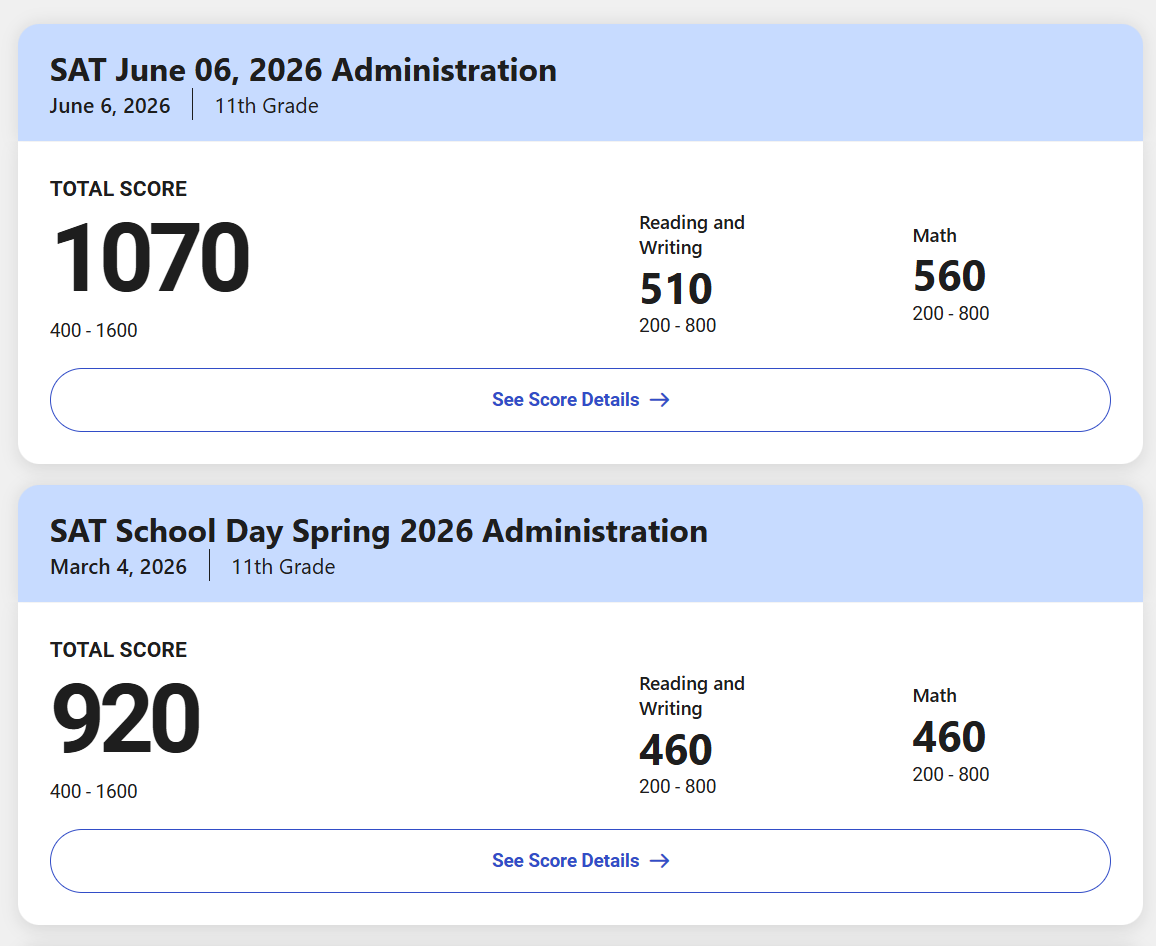Click TOTAL SCORE label above 920
The image size is (1156, 946).
[x=119, y=650]
